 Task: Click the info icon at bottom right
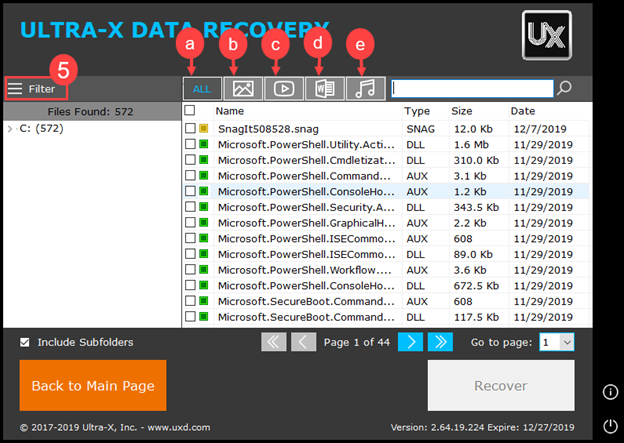[x=610, y=391]
